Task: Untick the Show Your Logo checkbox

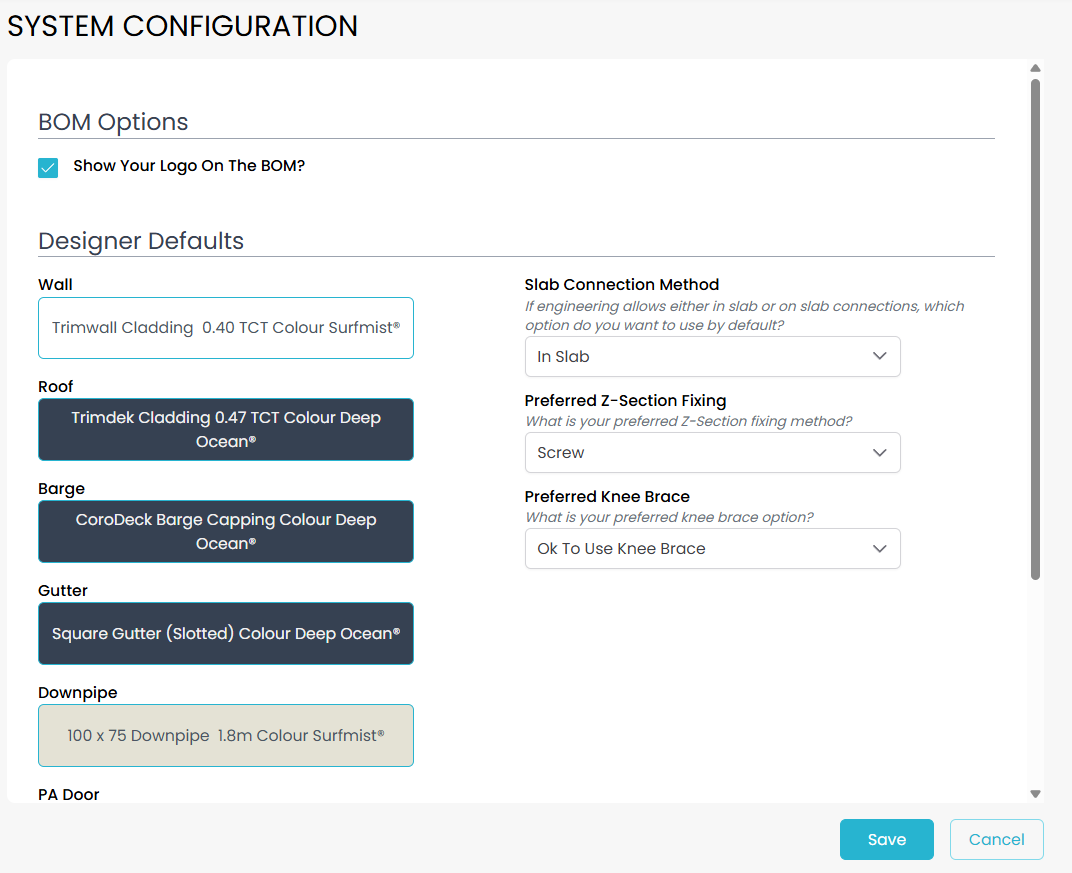Action: (48, 167)
